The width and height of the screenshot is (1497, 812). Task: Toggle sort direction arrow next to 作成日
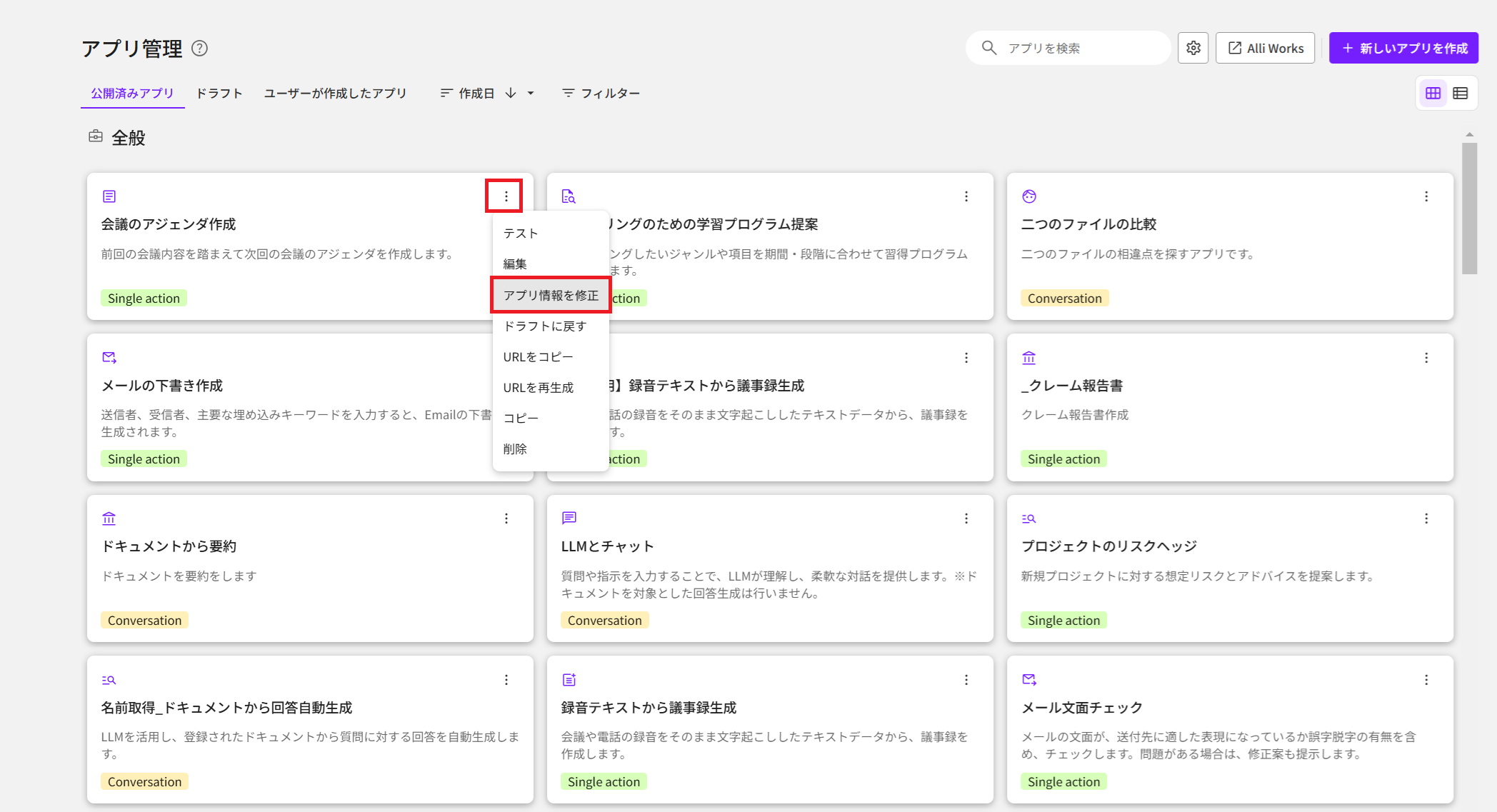click(x=511, y=94)
